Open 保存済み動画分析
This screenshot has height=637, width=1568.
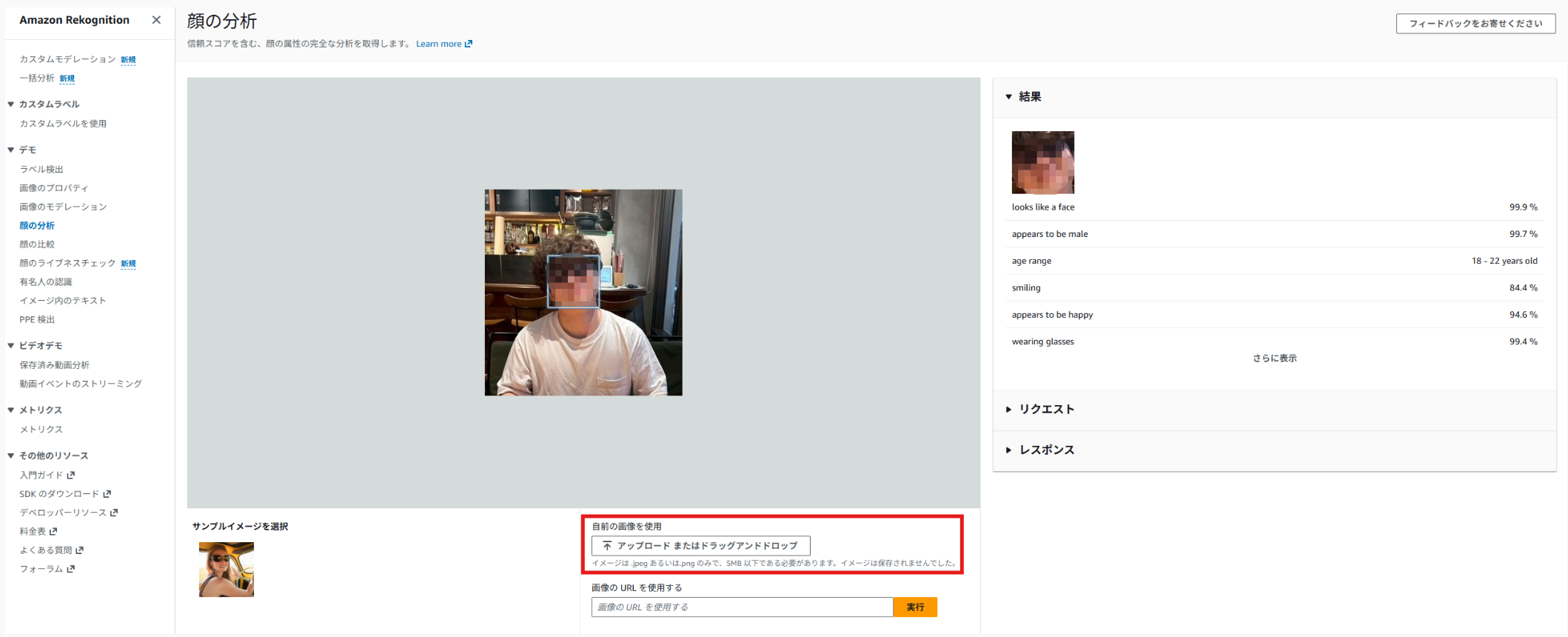click(x=54, y=365)
